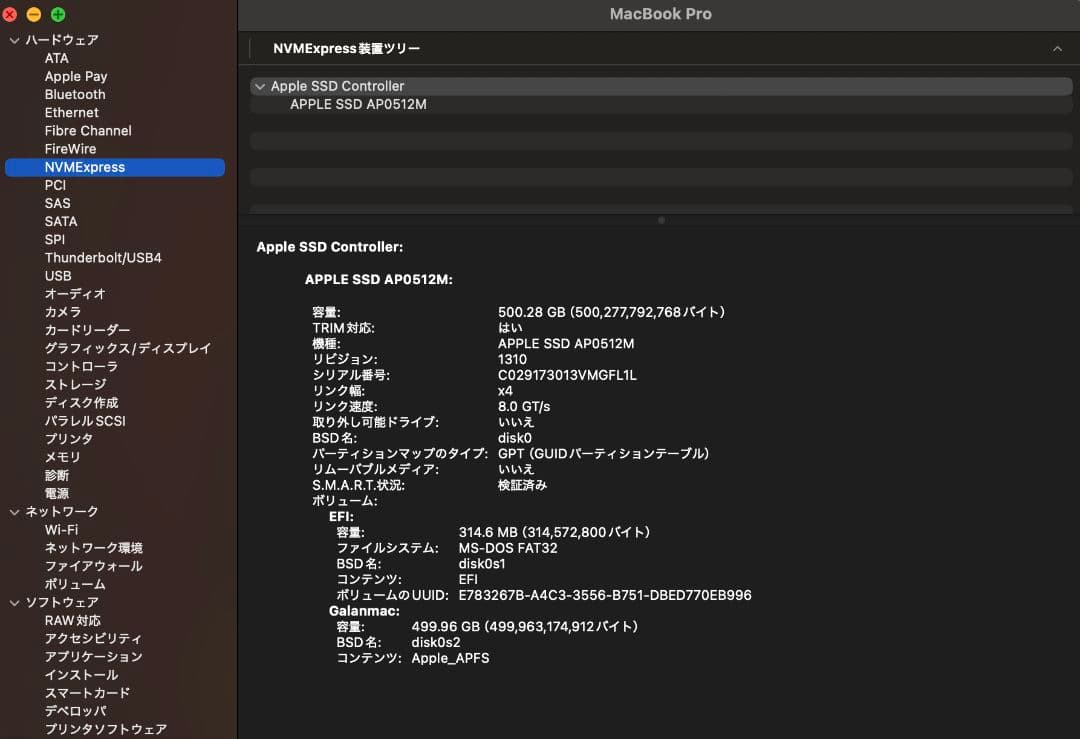Collapse Apple SSD Controller tree node
This screenshot has height=739, width=1080.
click(x=260, y=87)
